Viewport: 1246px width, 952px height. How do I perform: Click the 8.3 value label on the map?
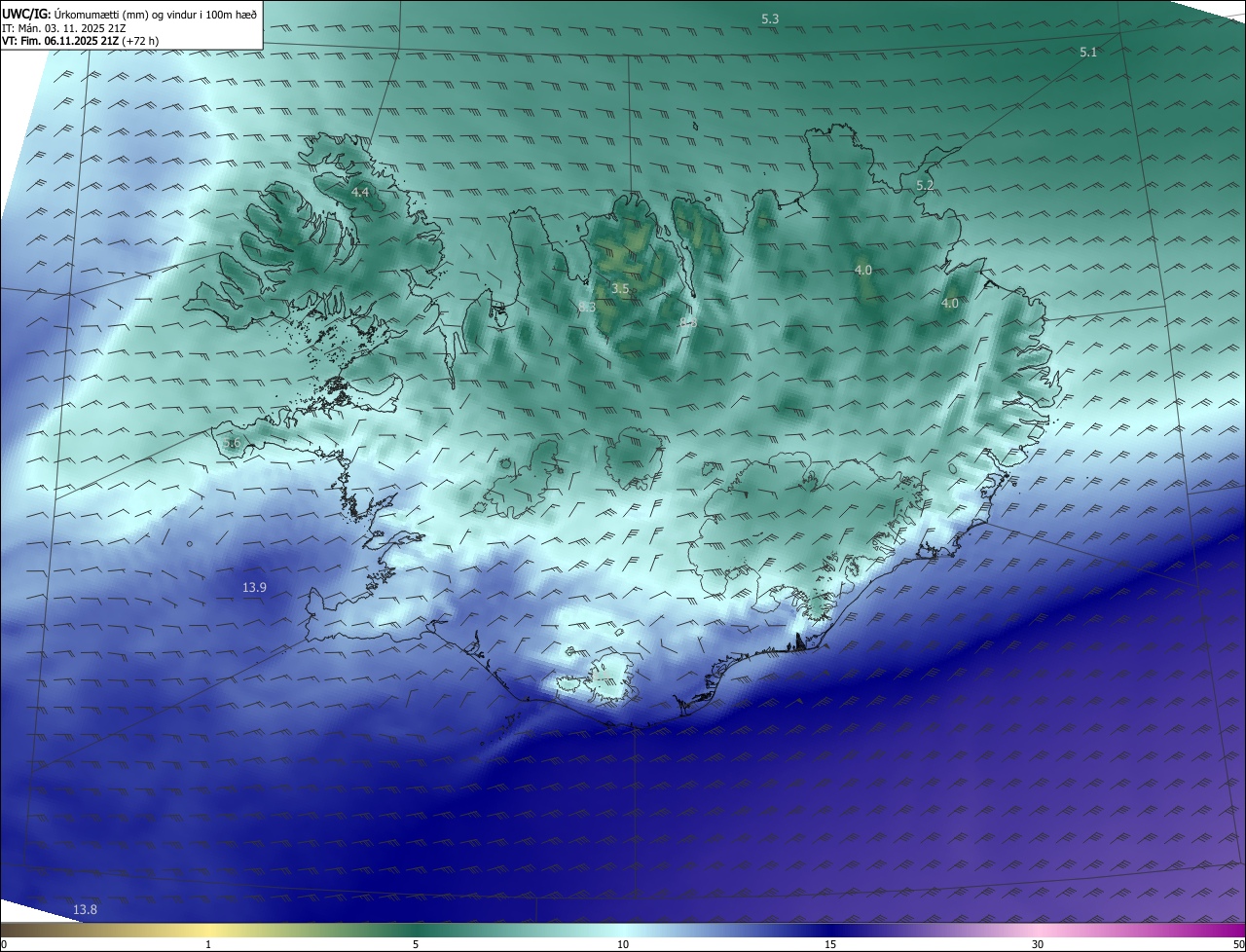tap(587, 308)
